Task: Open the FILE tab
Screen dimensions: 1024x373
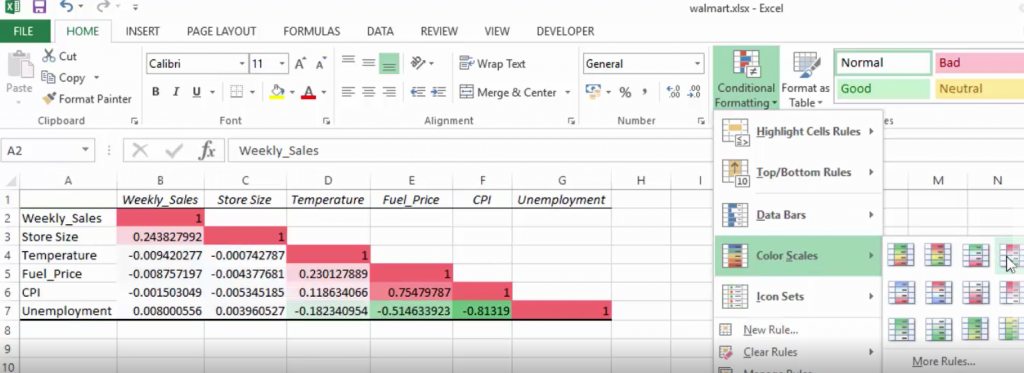Action: pos(24,31)
